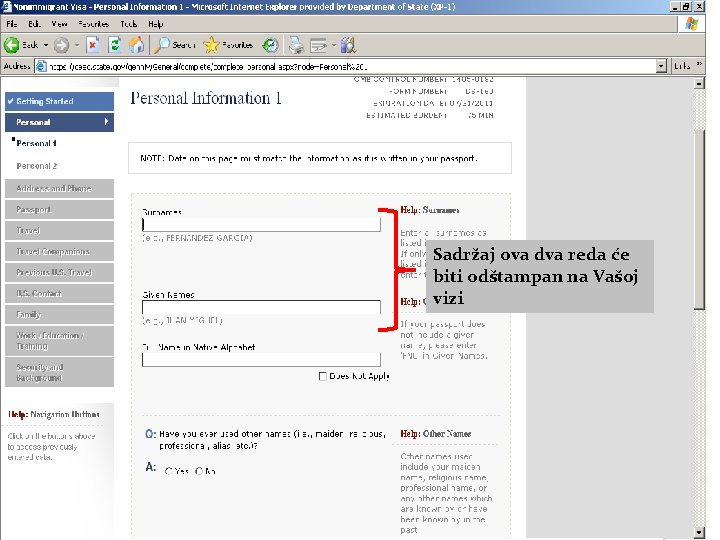Click the Edit page toolbar icon

click(318, 45)
